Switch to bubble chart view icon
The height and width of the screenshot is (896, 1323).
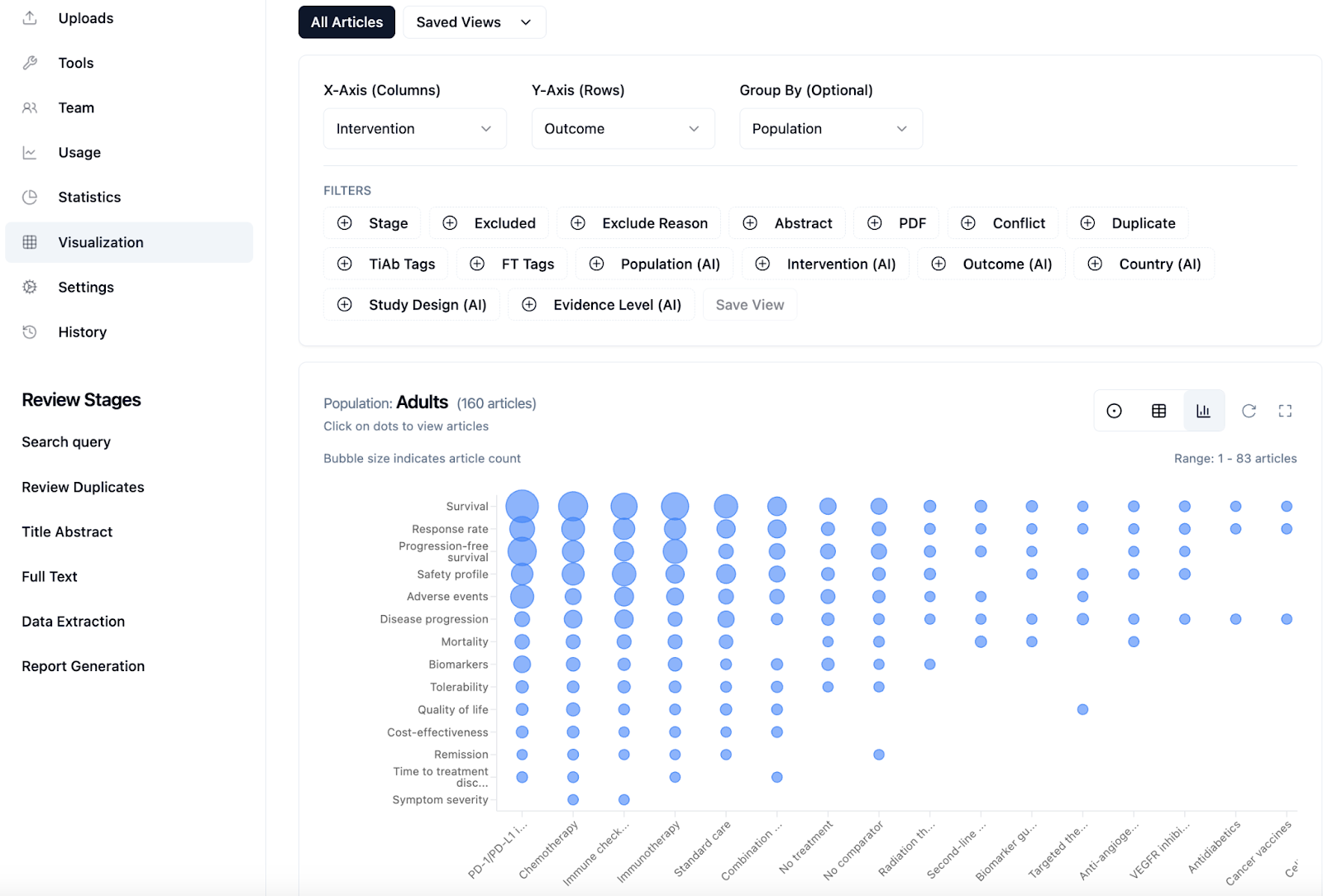coord(1114,411)
